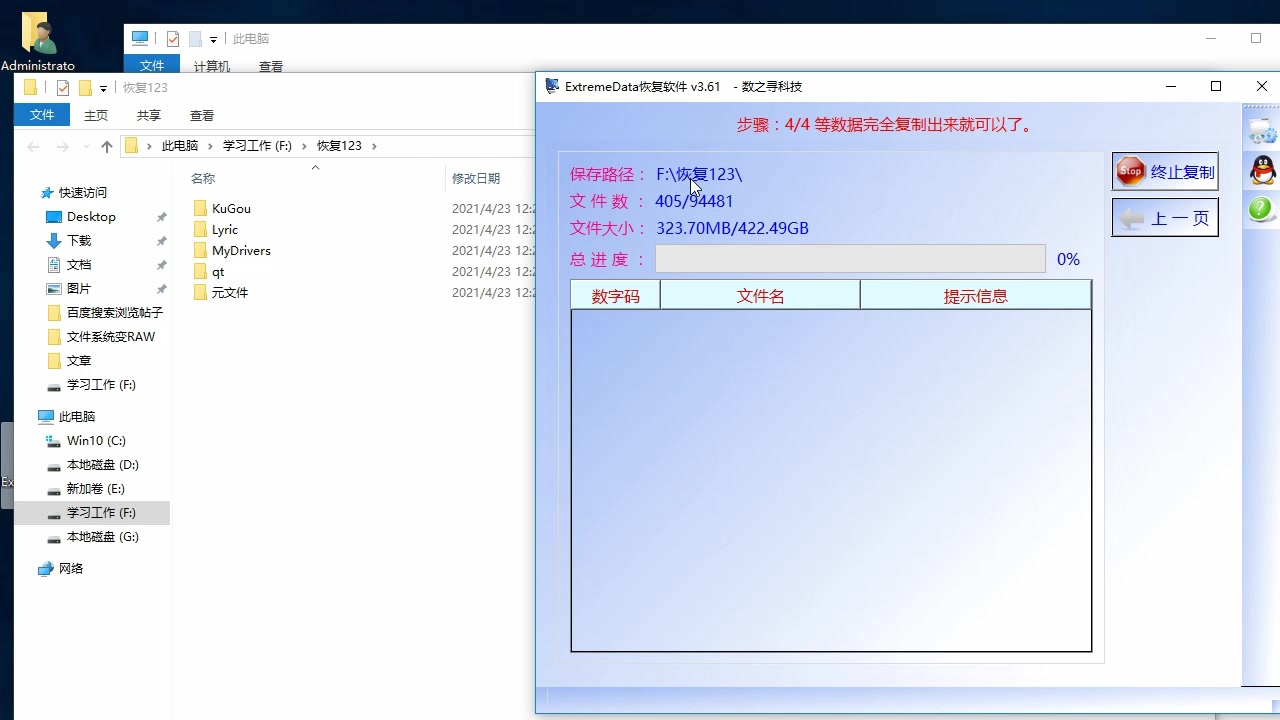Open 文件系统变RAW folder in sidebar
Image resolution: width=1280 pixels, height=720 pixels.
pos(101,337)
